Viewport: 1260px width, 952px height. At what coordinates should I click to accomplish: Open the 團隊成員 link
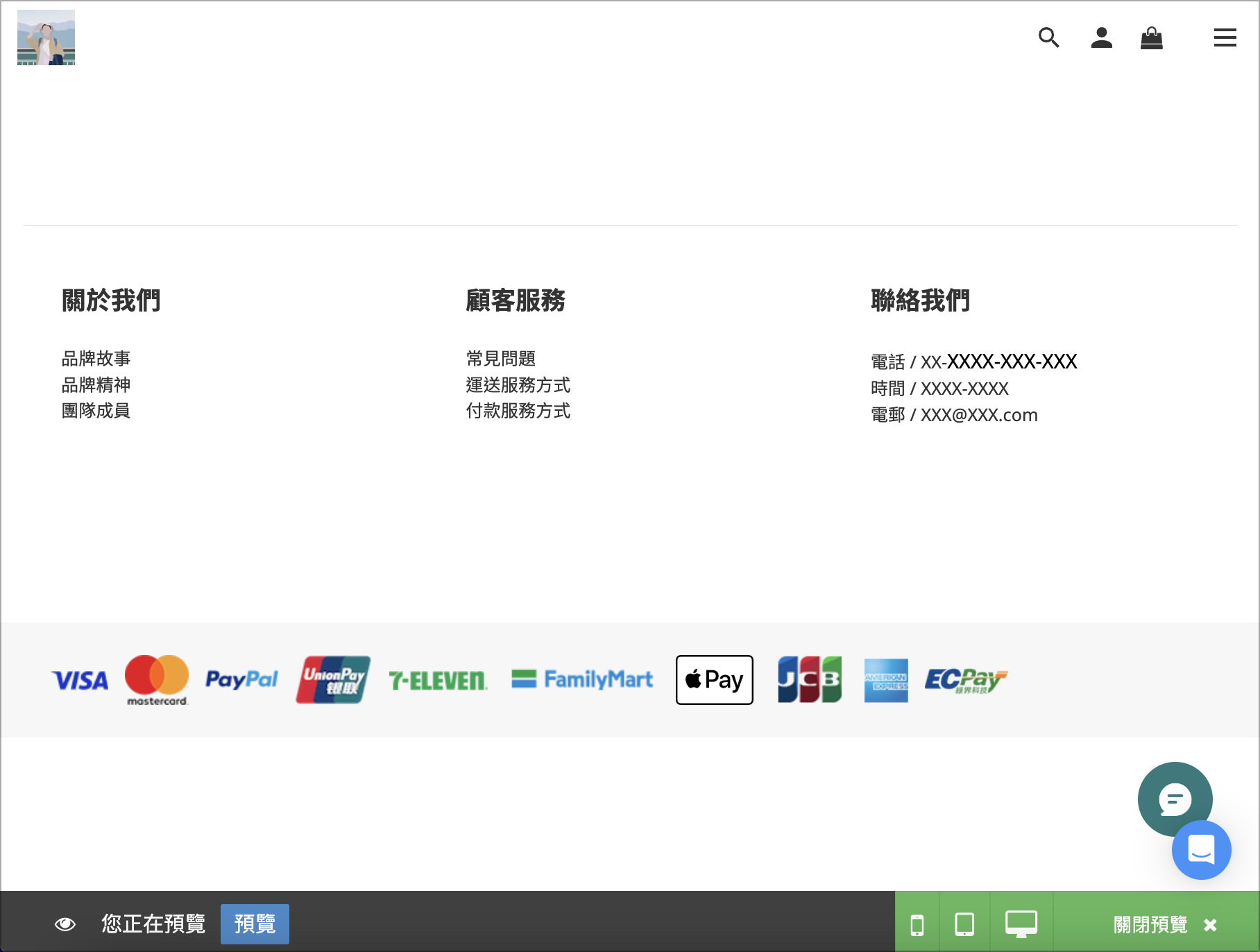(x=96, y=411)
